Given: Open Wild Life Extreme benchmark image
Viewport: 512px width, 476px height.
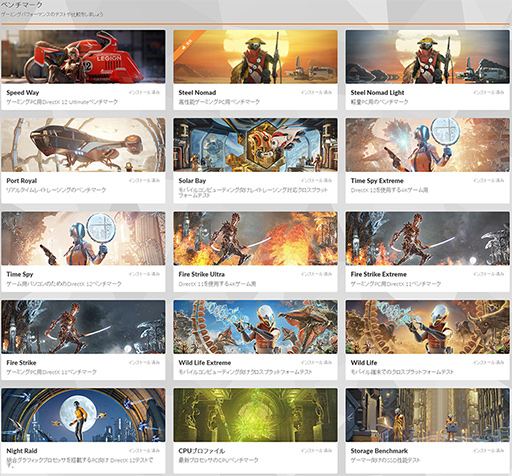Looking at the screenshot, I should coord(255,327).
